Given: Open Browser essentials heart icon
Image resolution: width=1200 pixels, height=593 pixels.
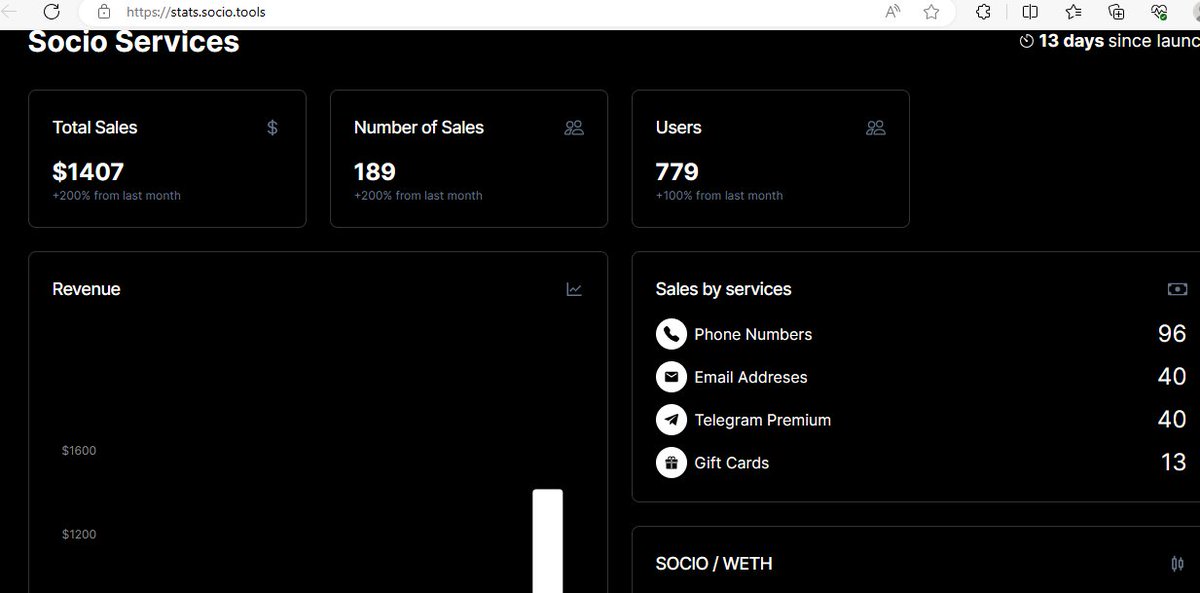Looking at the screenshot, I should 1160,12.
